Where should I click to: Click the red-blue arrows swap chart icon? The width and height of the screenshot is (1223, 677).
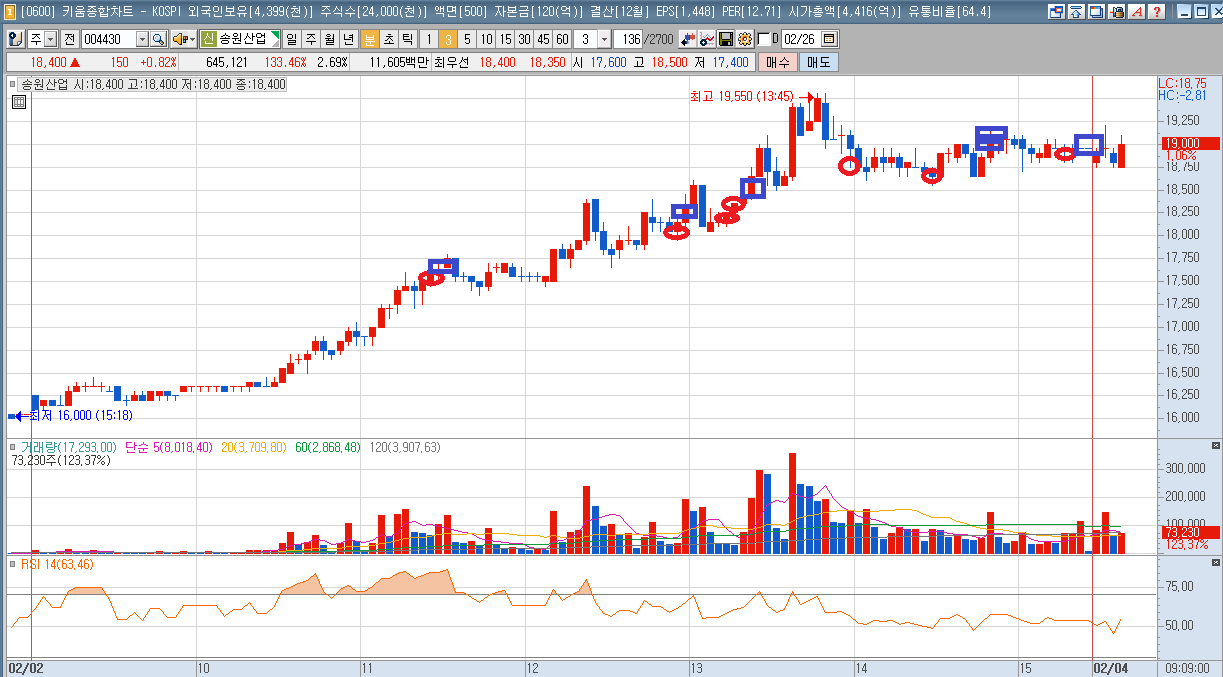click(688, 39)
